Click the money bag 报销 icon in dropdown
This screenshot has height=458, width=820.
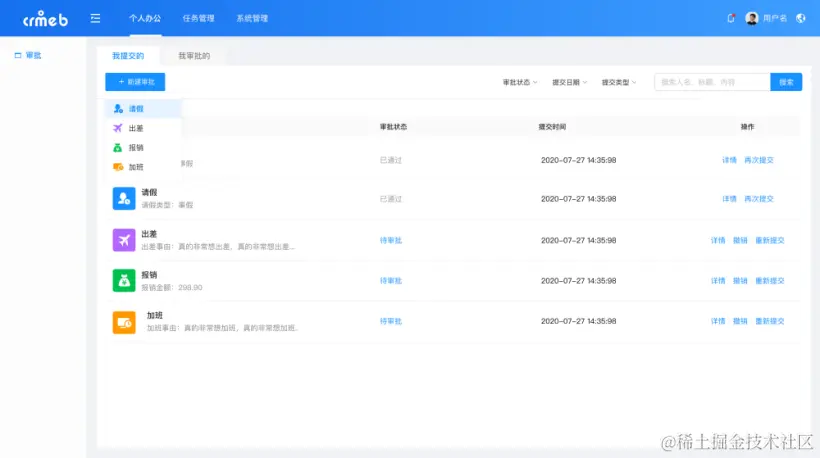pos(118,147)
